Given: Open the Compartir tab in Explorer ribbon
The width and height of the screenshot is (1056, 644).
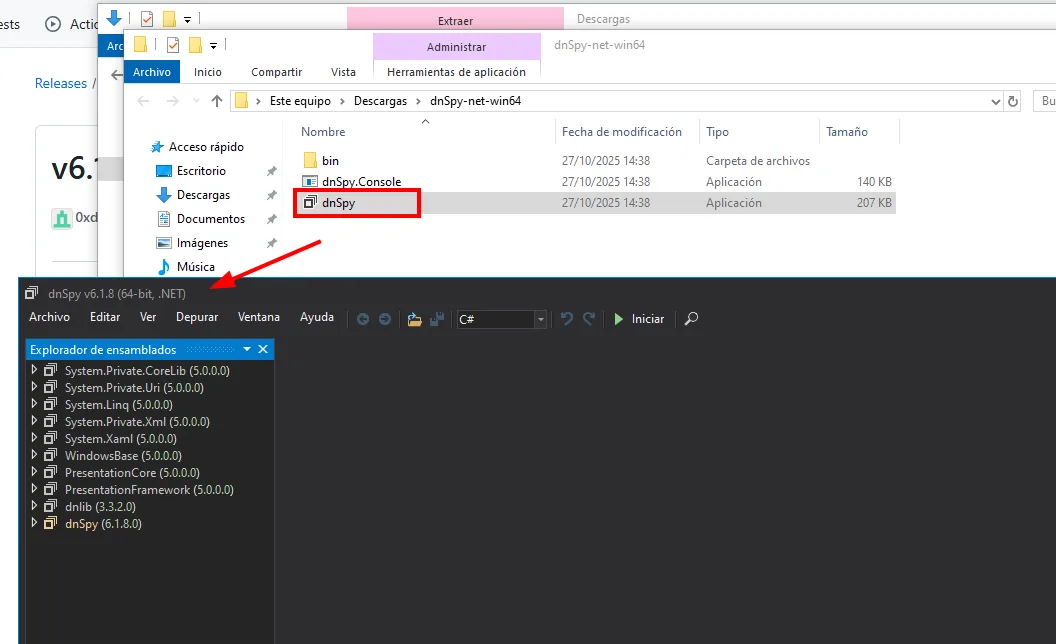Looking at the screenshot, I should click(276, 71).
